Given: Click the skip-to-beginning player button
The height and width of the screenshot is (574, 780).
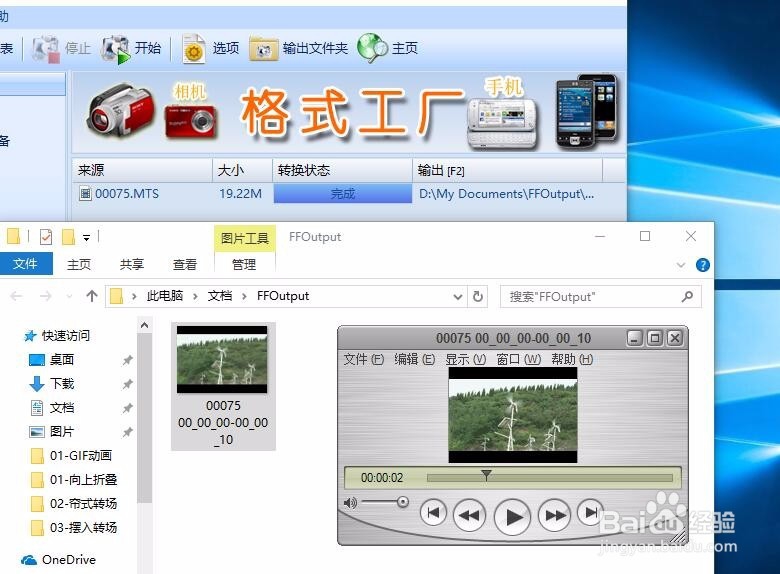Looking at the screenshot, I should pos(433,513).
